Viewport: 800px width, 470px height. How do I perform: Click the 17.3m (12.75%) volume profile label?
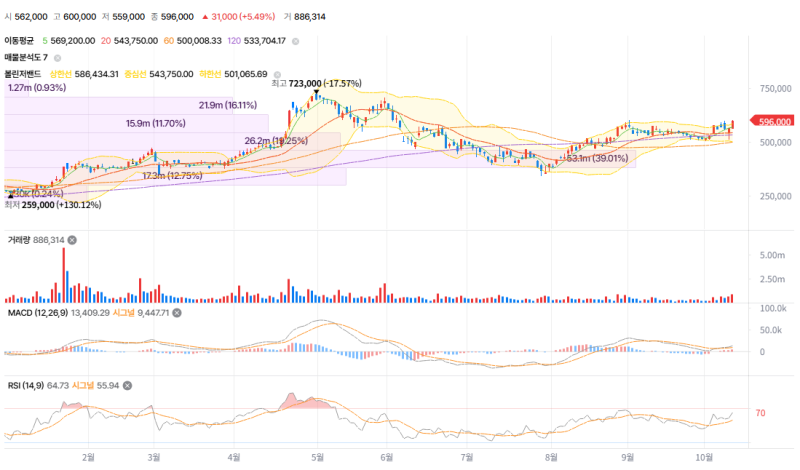tap(172, 176)
